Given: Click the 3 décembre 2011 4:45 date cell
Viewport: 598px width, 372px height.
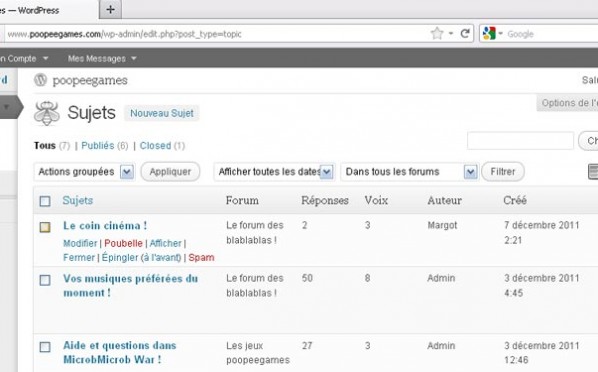Looking at the screenshot, I should 542,285.
